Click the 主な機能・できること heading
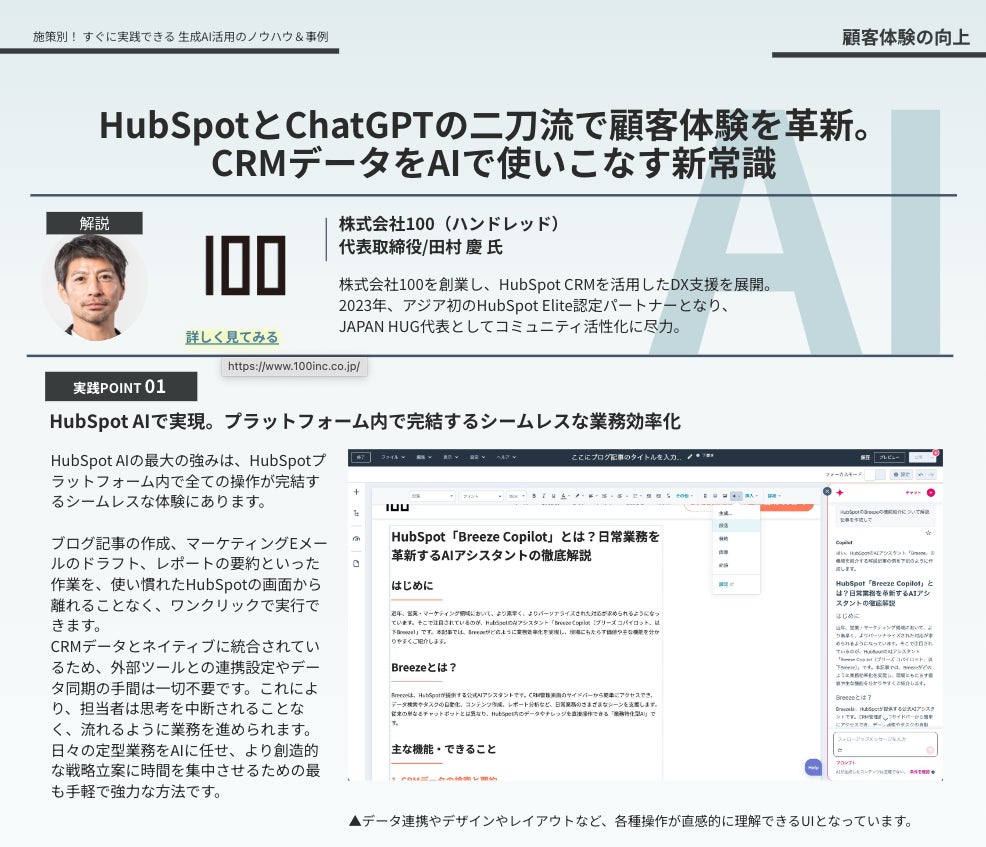 coord(443,749)
